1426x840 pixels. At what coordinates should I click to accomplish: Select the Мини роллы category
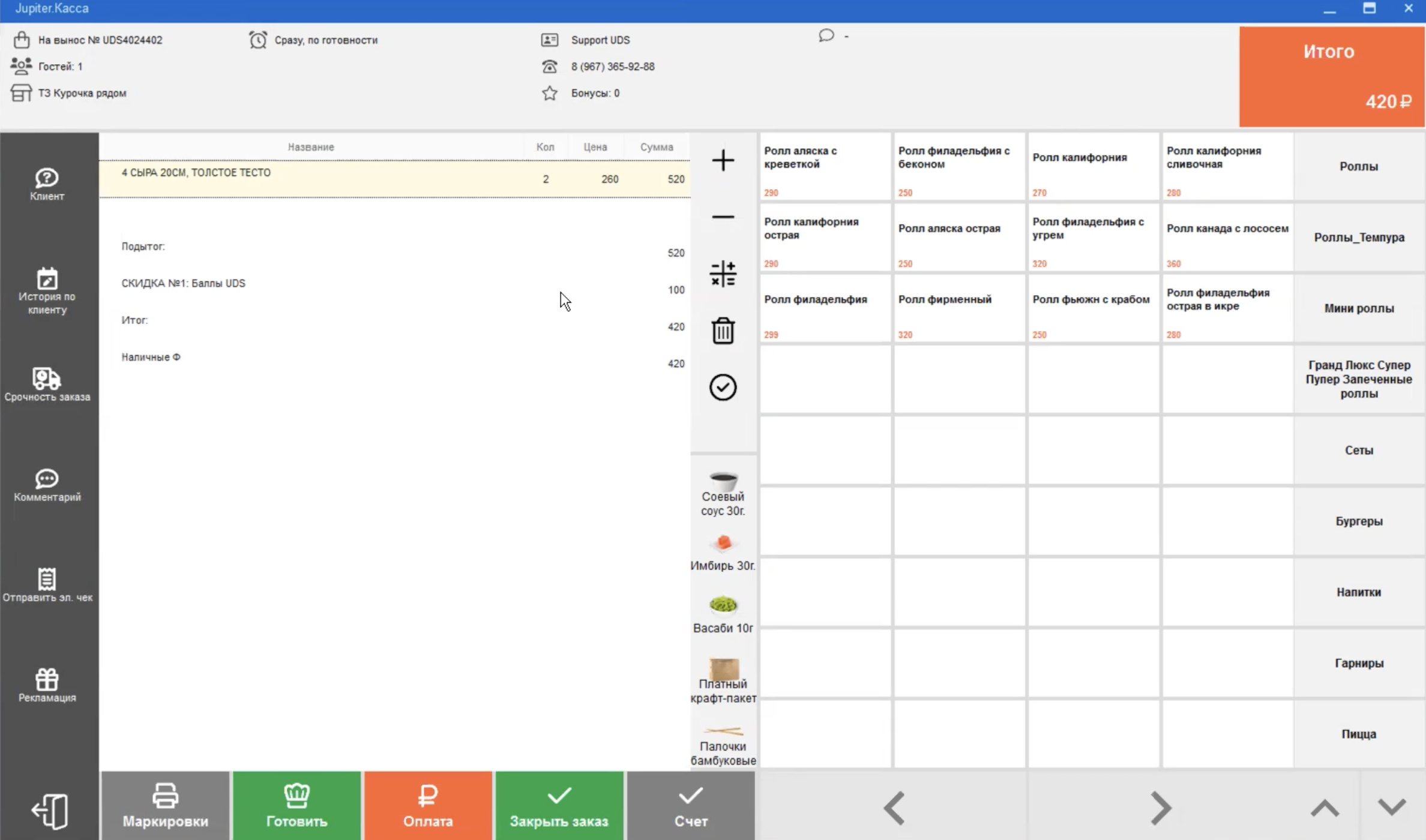[1359, 308]
